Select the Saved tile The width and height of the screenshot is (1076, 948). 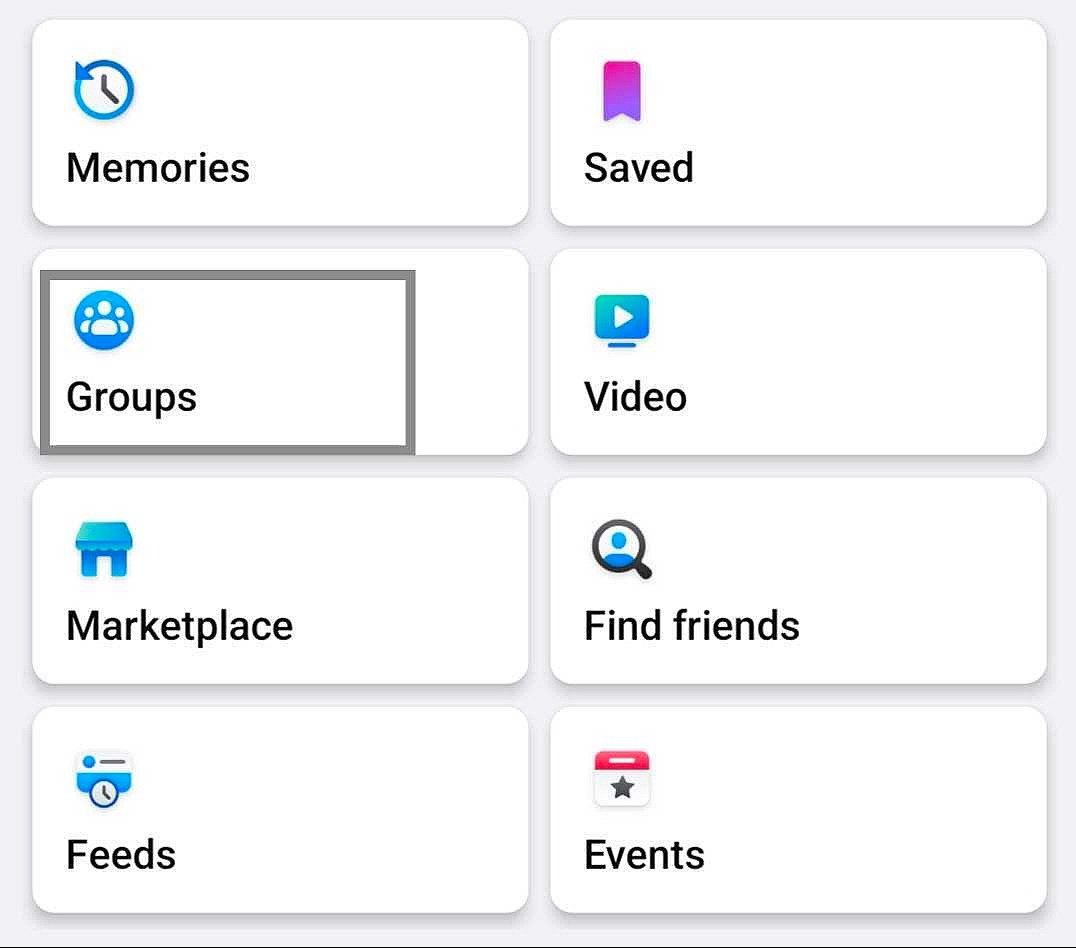point(798,122)
